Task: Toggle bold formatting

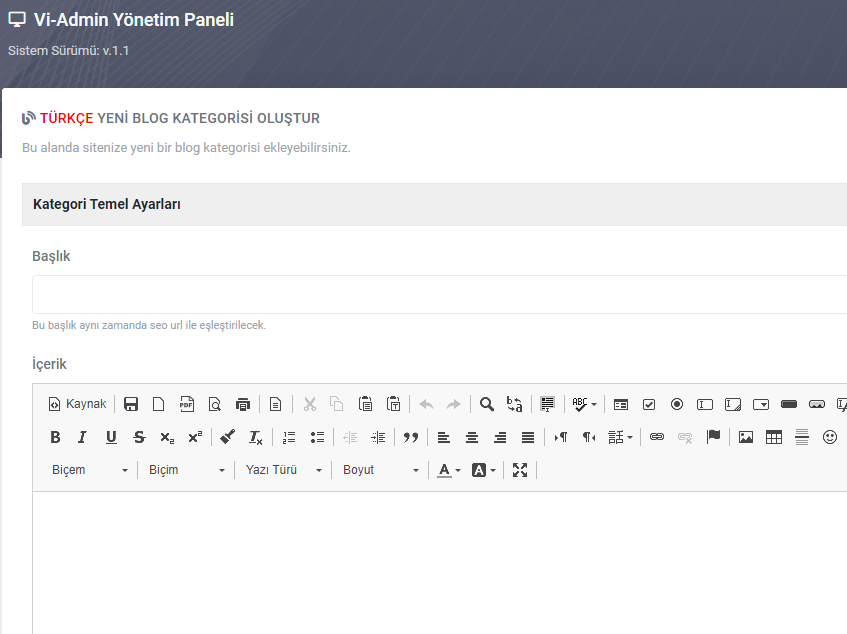Action: (55, 437)
